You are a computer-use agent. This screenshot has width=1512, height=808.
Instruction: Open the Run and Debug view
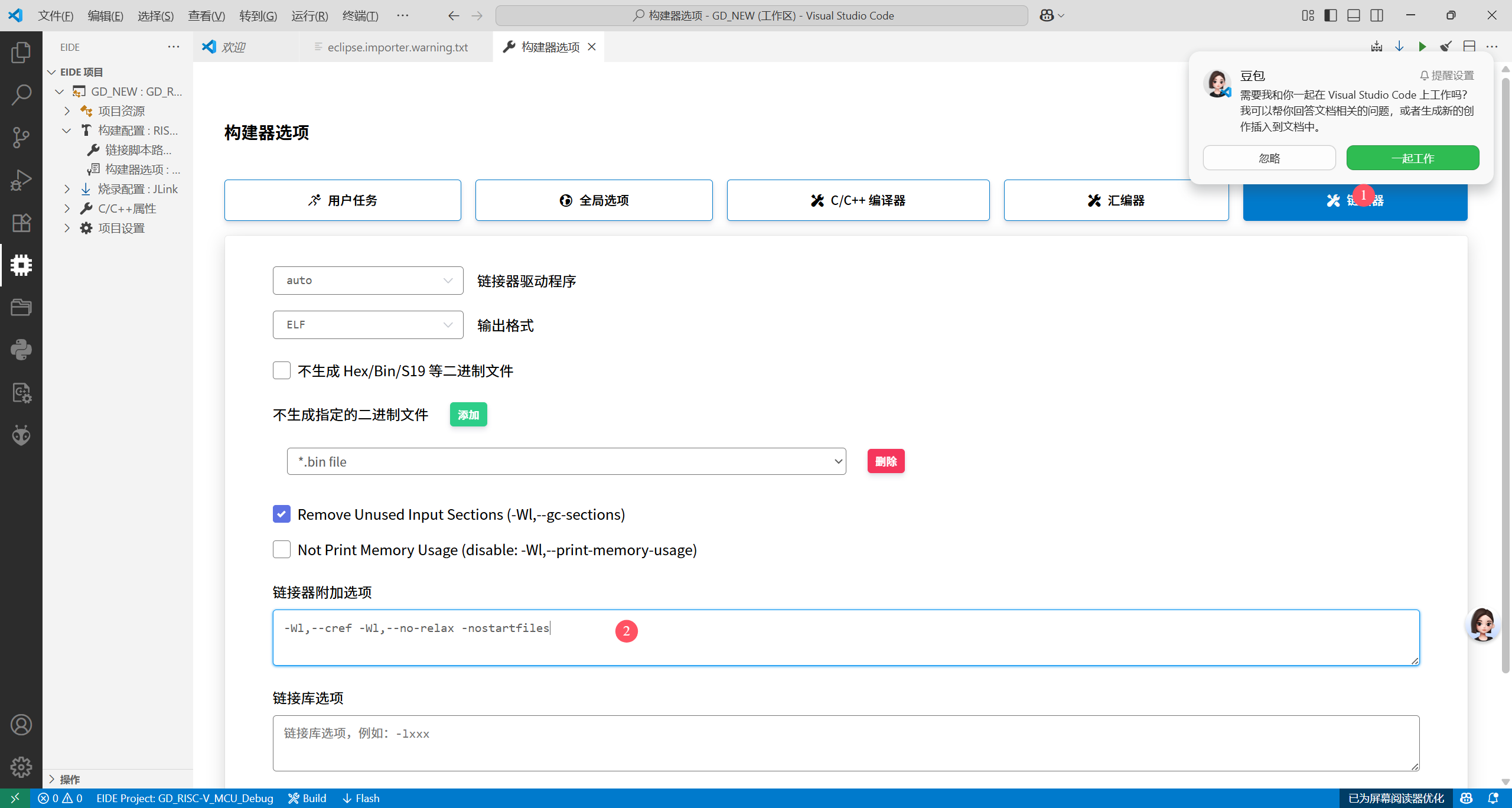point(21,179)
